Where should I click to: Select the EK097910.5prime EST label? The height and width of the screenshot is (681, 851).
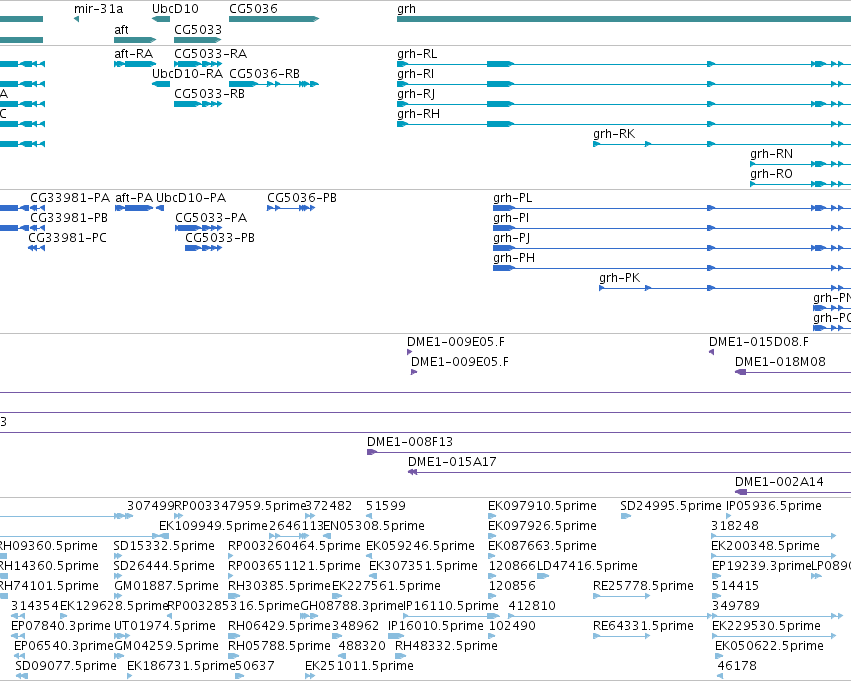click(542, 506)
